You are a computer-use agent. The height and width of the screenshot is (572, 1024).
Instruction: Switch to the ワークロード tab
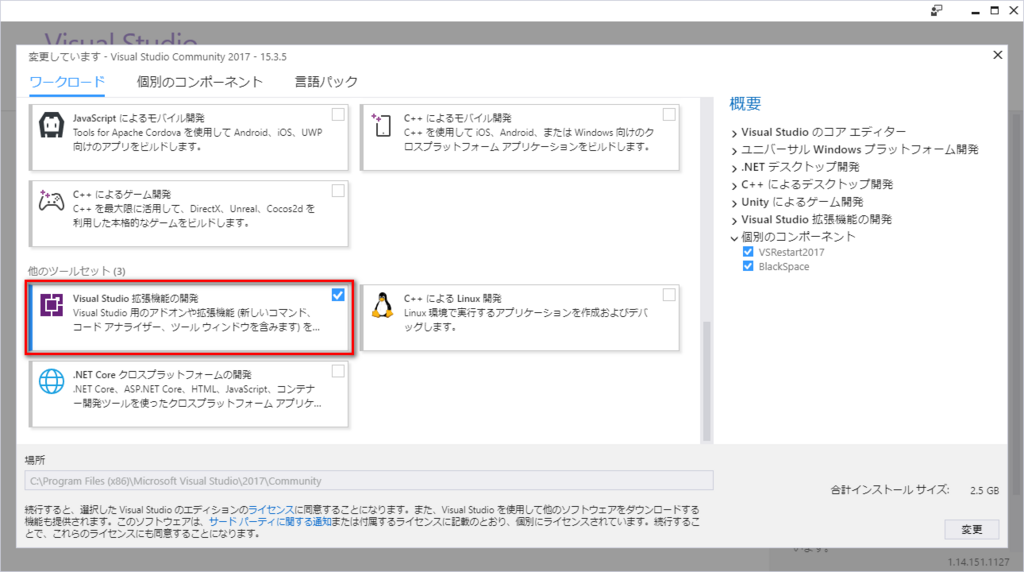click(x=67, y=82)
